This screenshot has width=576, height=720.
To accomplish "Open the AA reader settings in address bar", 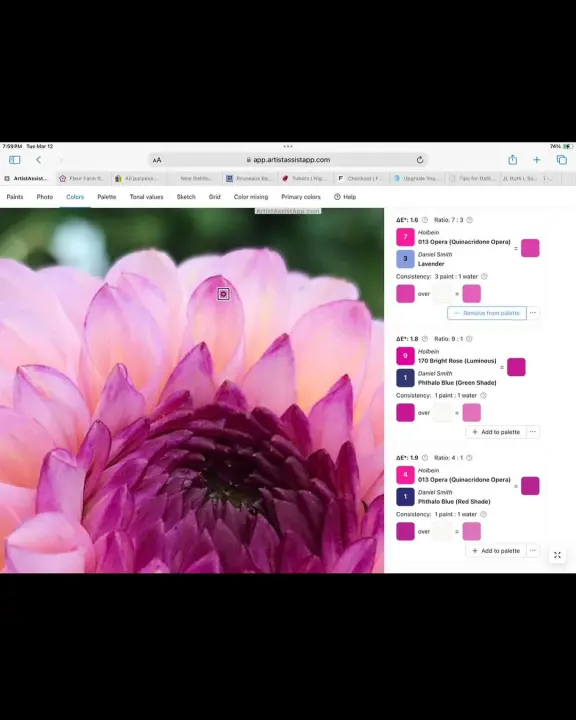I will (157, 160).
